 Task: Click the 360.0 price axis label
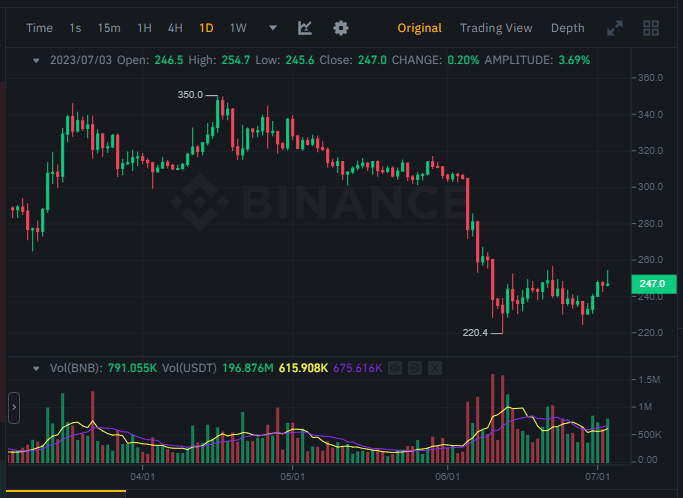click(x=650, y=78)
